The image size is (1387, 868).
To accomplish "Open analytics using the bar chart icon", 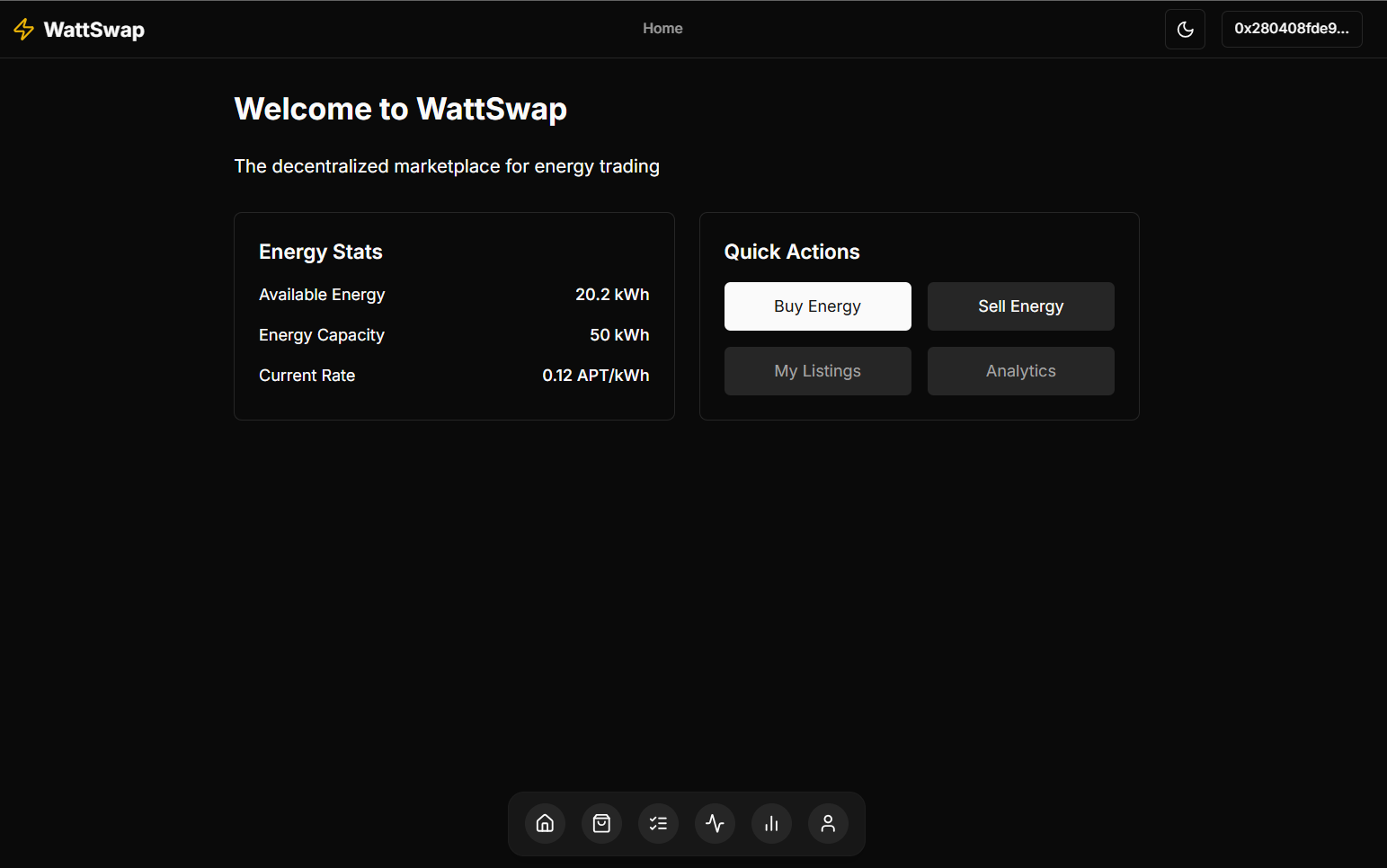I will [x=771, y=823].
